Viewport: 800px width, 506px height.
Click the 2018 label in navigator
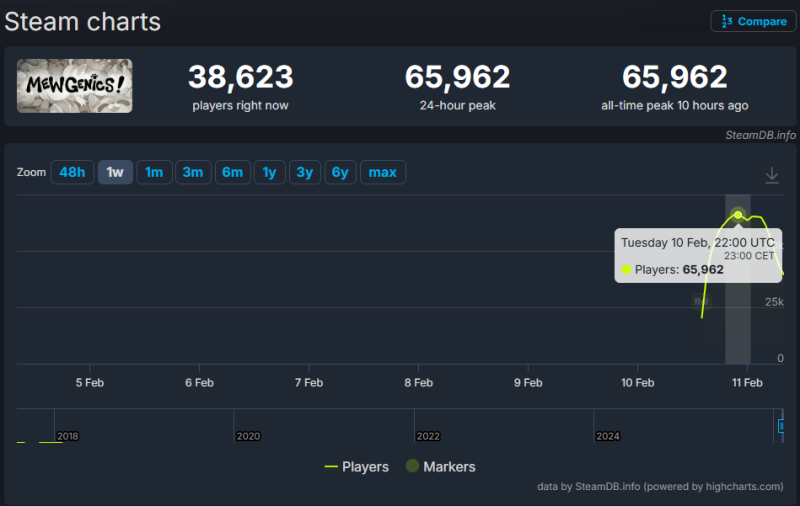pyautogui.click(x=67, y=436)
